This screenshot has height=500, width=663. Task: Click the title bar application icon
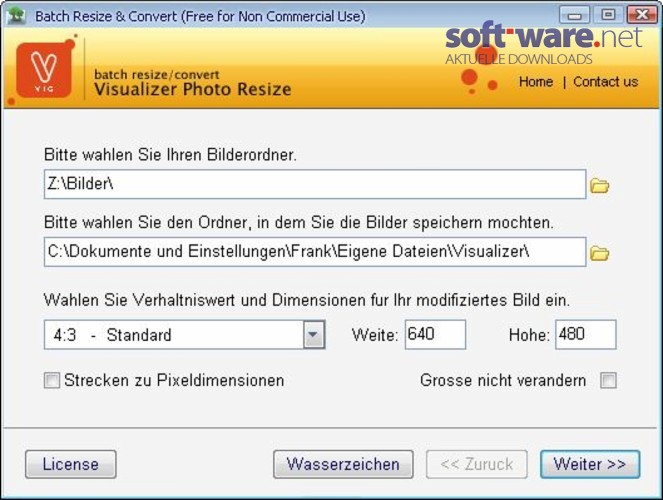click(16, 16)
